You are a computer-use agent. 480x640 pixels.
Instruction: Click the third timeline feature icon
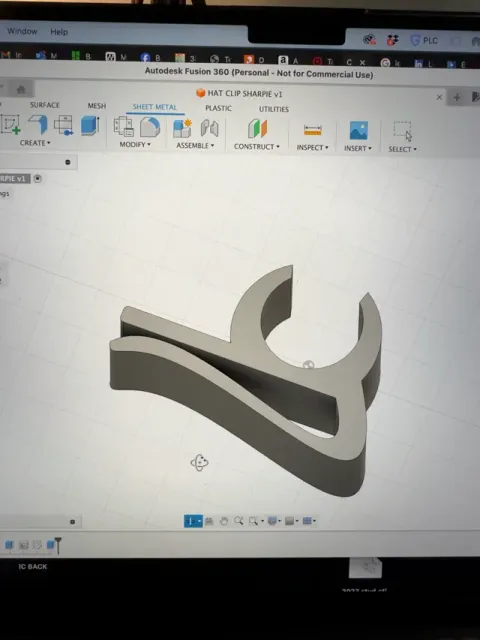[x=37, y=544]
